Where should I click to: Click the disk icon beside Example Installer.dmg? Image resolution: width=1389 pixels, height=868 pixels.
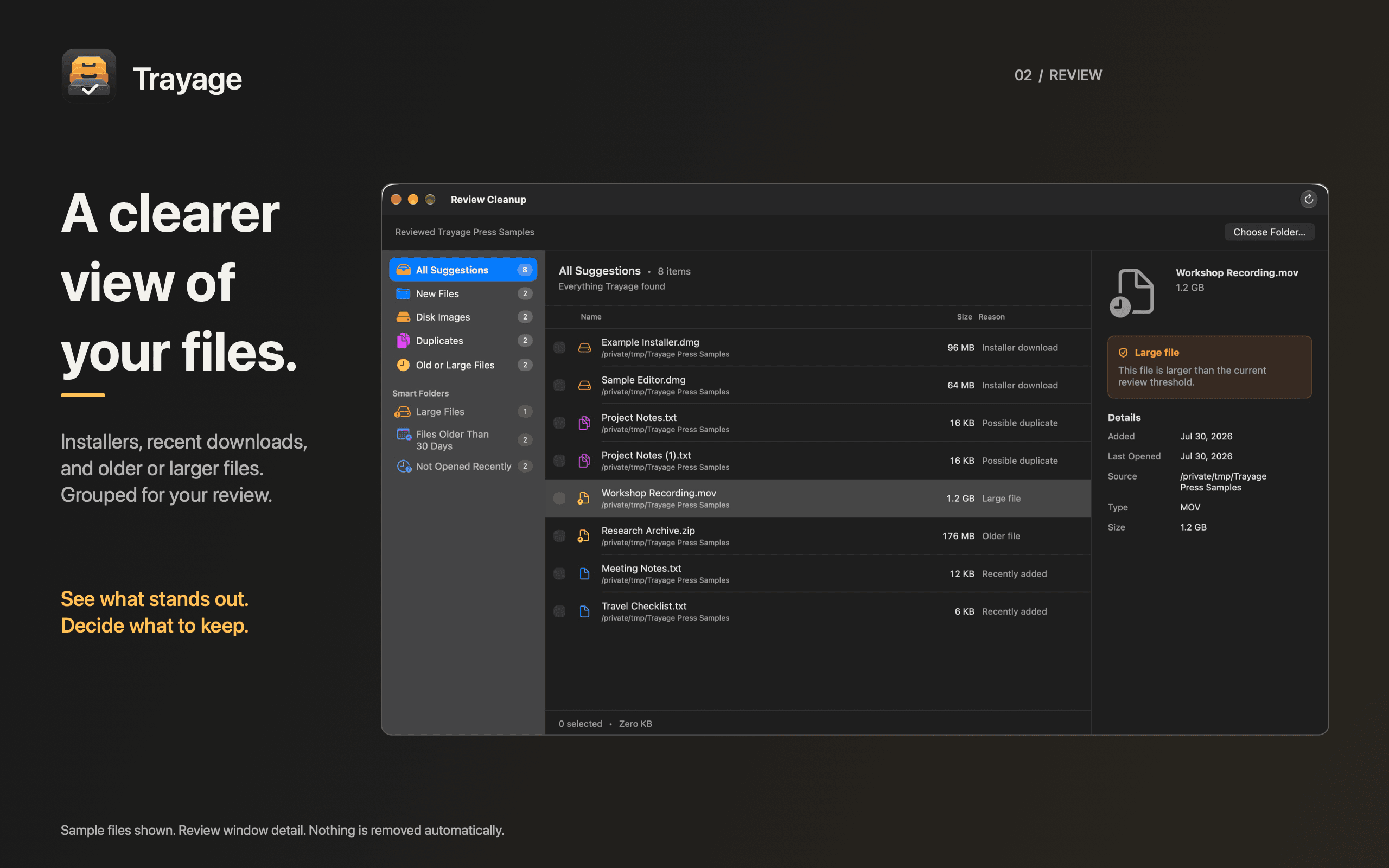tap(584, 347)
